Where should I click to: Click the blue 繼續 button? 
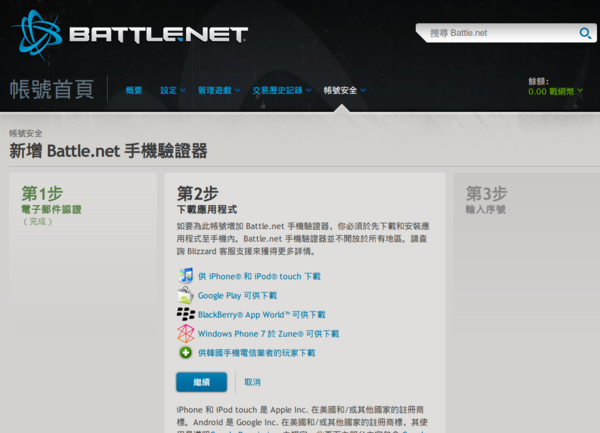(202, 382)
